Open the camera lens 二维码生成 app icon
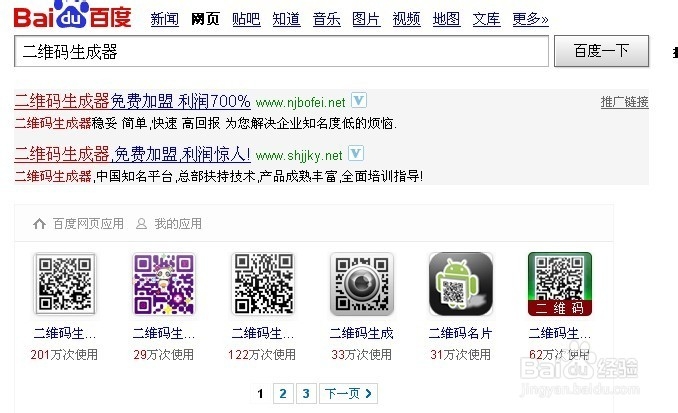 (x=362, y=284)
